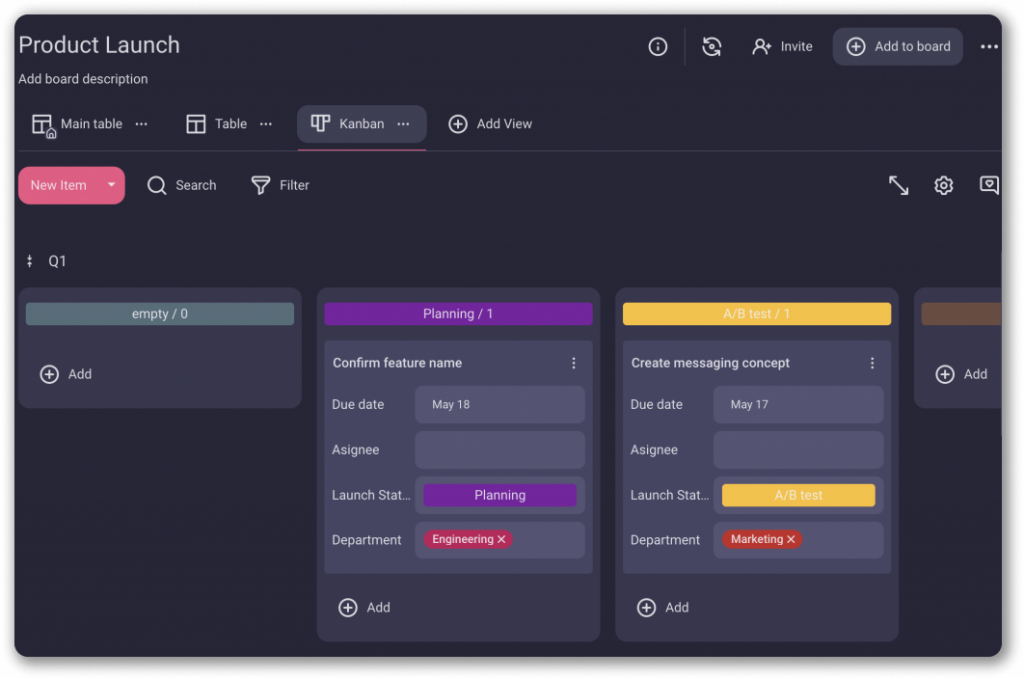Click the fullscreen expand arrows icon

pos(898,185)
